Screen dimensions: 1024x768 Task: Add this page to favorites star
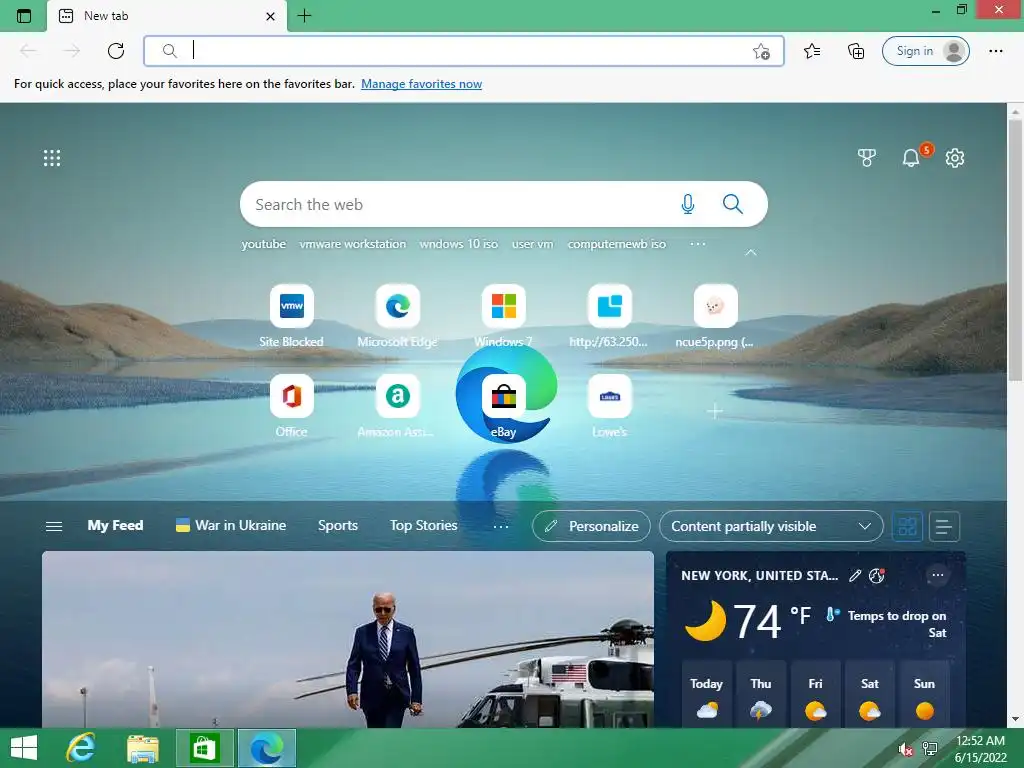(761, 51)
